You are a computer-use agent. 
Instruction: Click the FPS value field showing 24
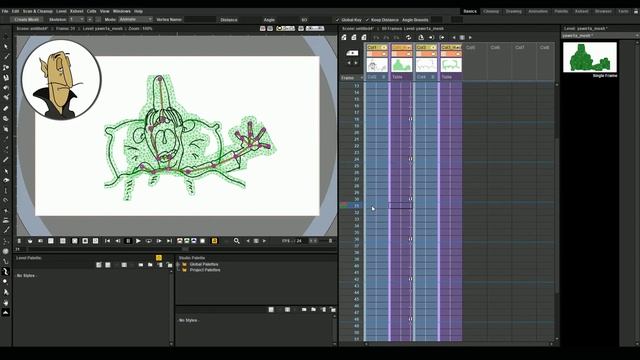299,241
